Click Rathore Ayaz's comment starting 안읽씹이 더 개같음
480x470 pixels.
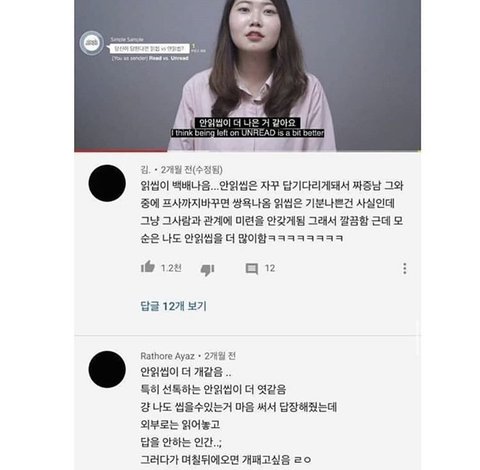coord(238,416)
